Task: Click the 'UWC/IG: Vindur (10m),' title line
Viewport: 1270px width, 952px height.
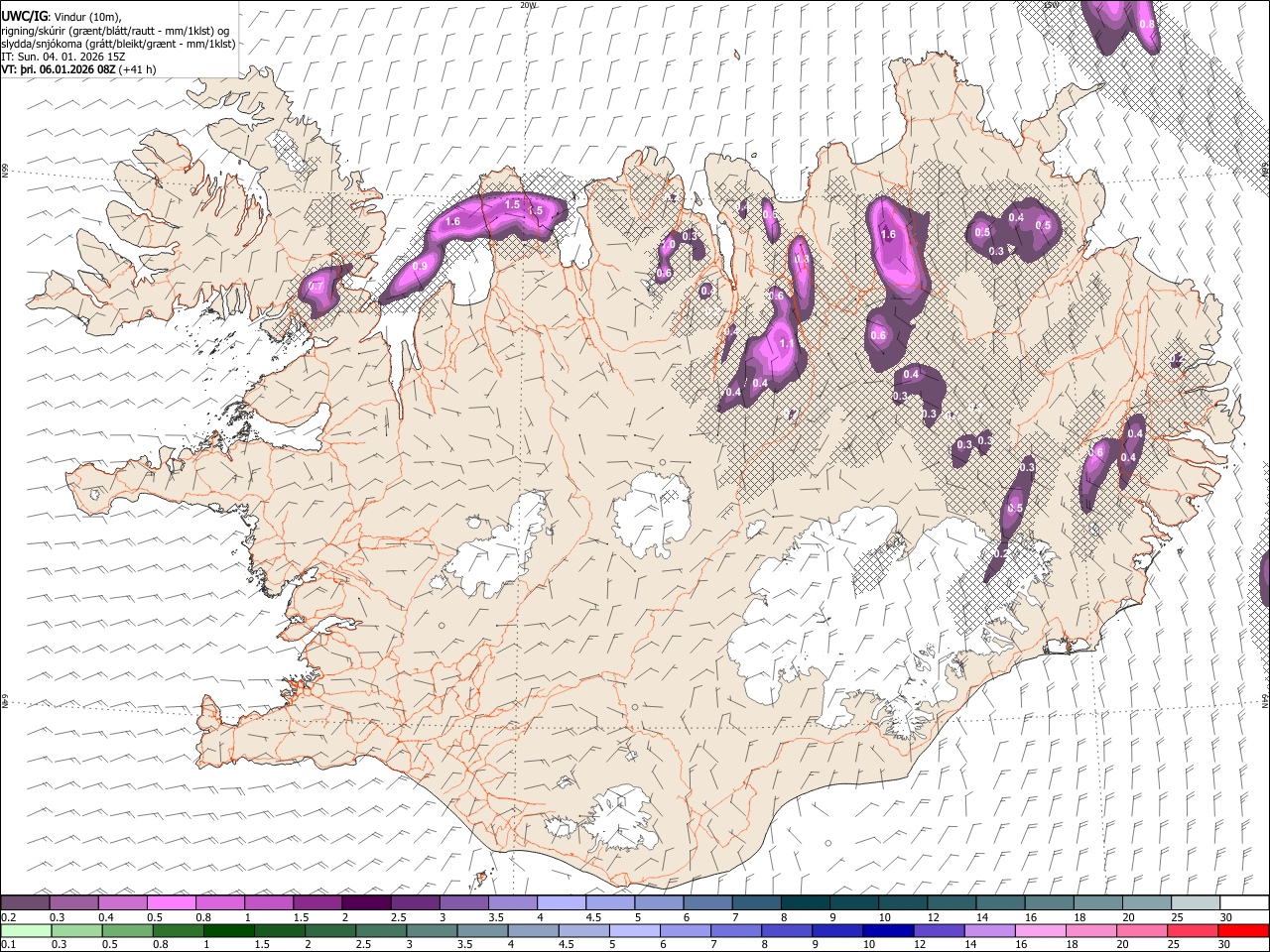Action: (62, 17)
